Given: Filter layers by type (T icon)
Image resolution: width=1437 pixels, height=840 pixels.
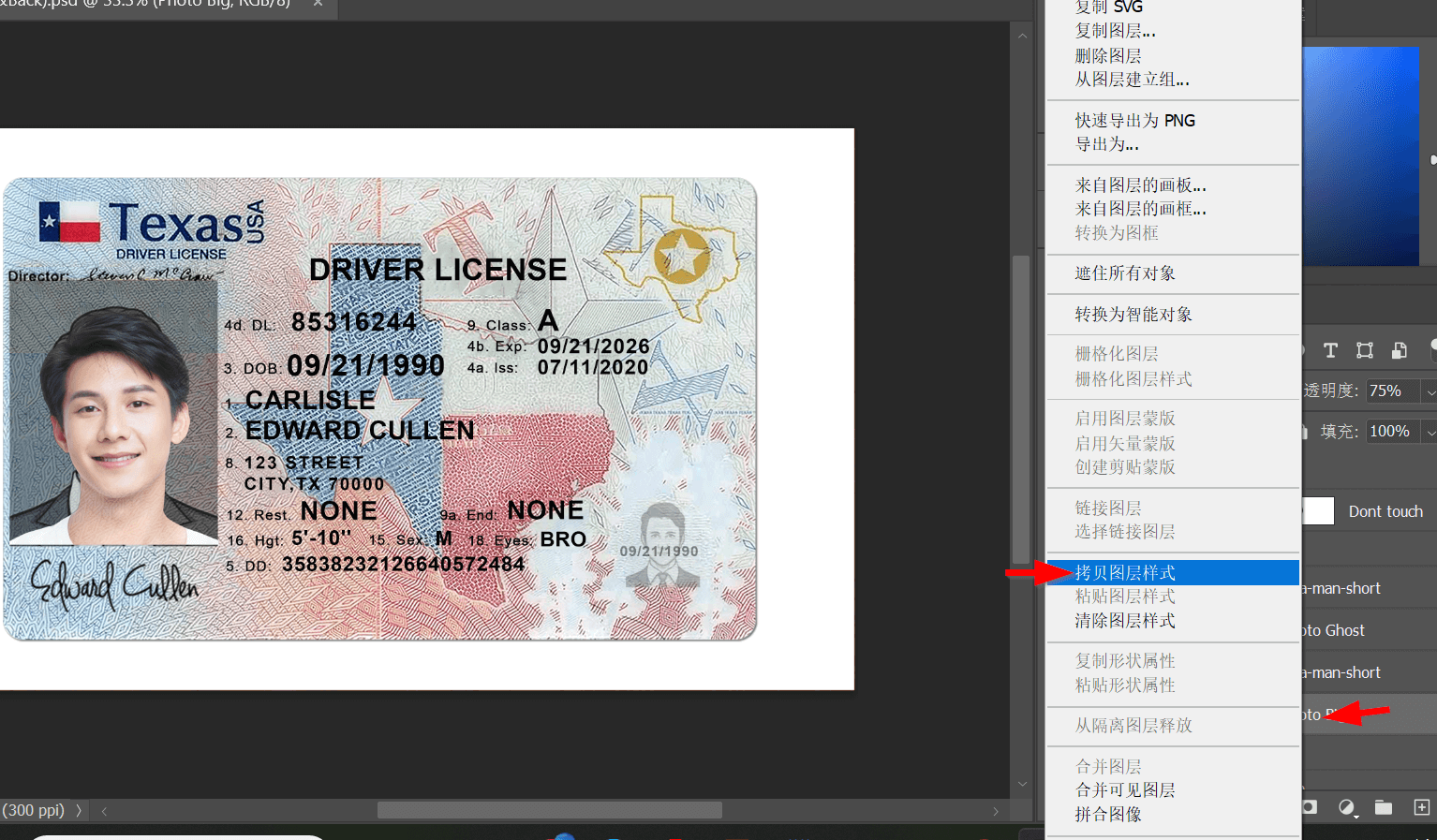Looking at the screenshot, I should pos(1330,350).
